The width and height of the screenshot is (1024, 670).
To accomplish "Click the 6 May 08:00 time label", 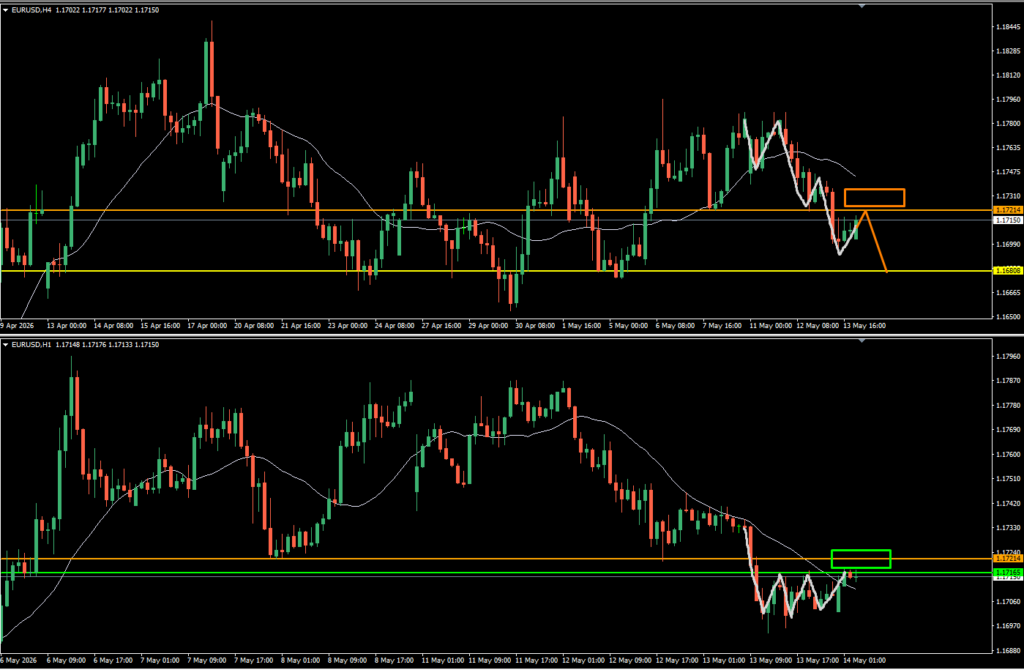I will [x=675, y=325].
